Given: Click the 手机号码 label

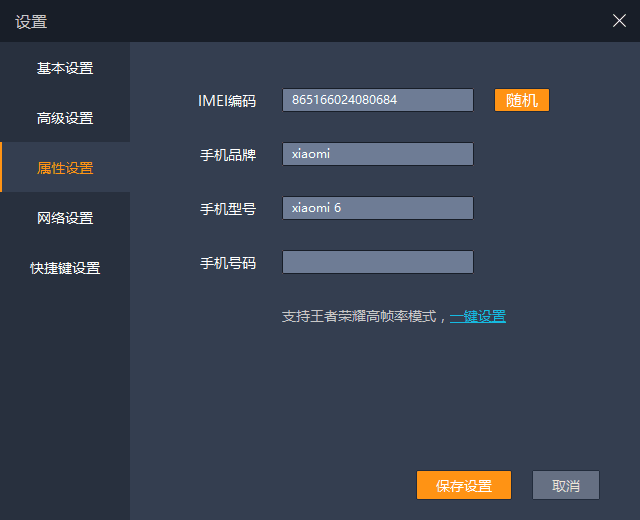Looking at the screenshot, I should click(228, 262).
